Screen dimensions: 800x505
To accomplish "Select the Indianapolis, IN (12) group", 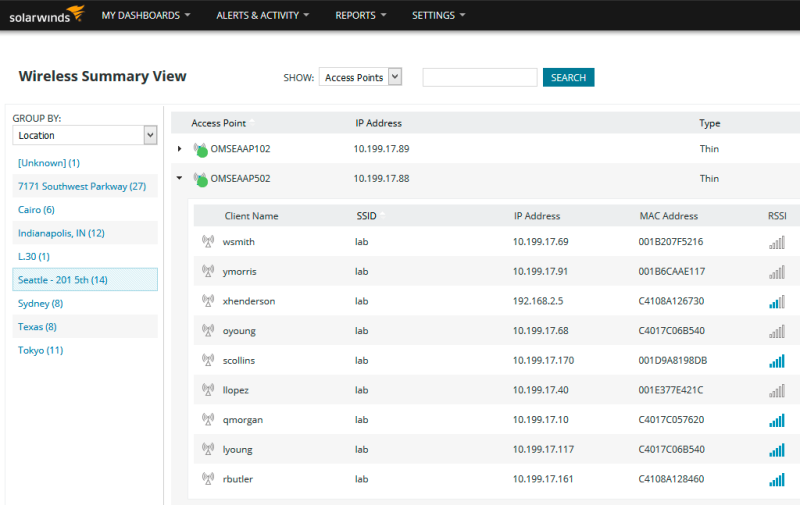I will (x=61, y=233).
